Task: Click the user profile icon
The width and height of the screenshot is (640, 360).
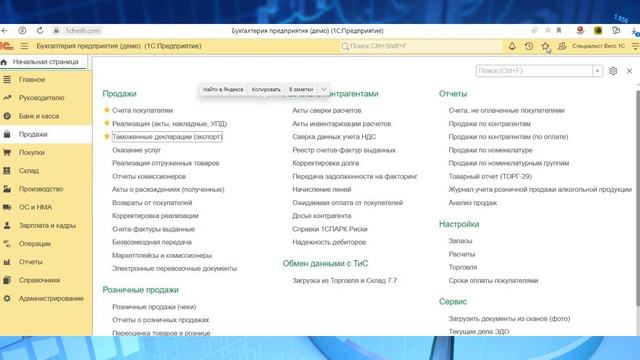Action: [x=562, y=46]
